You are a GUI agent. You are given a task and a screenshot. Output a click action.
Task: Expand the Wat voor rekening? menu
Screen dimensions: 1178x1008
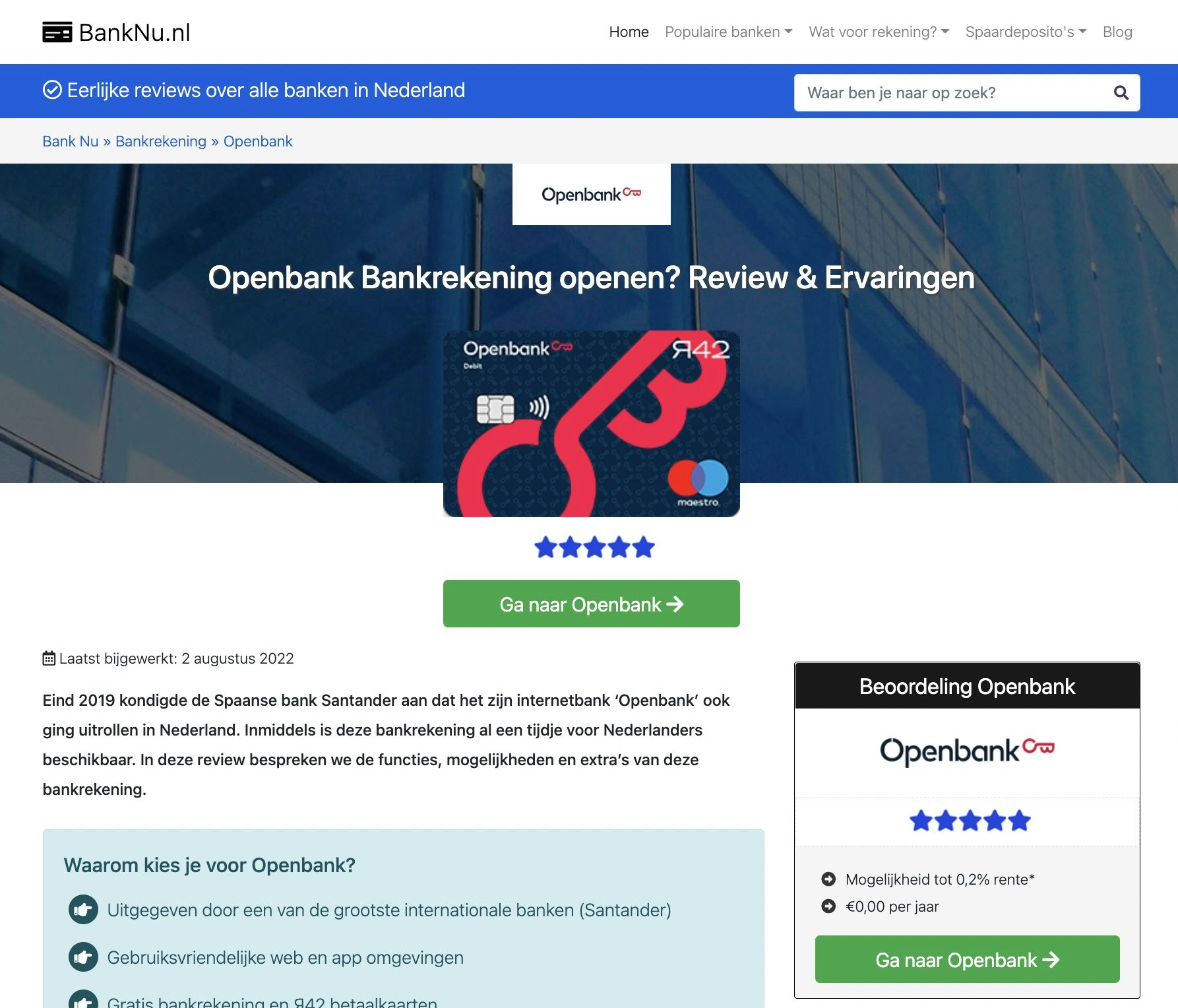(x=879, y=32)
